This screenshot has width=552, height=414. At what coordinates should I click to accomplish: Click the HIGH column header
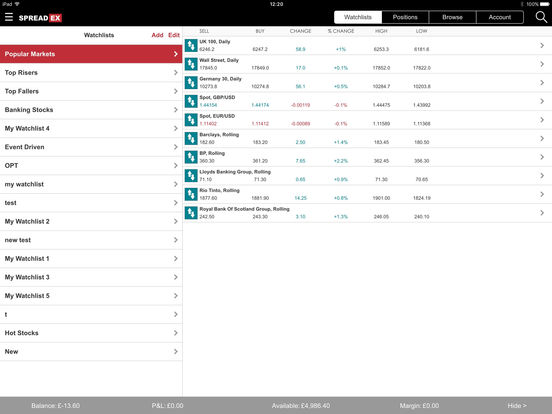pyautogui.click(x=381, y=31)
